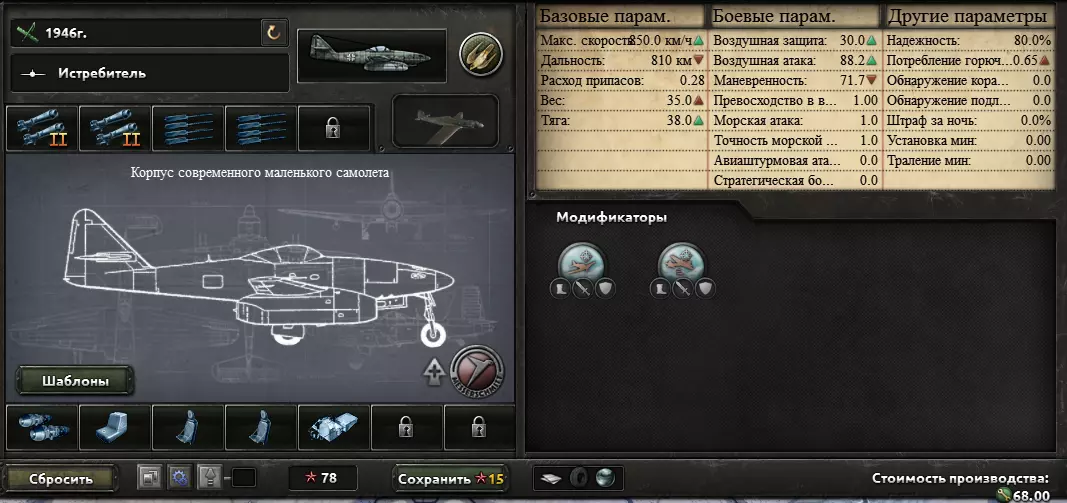Click the Сбросить reset button

[61, 478]
